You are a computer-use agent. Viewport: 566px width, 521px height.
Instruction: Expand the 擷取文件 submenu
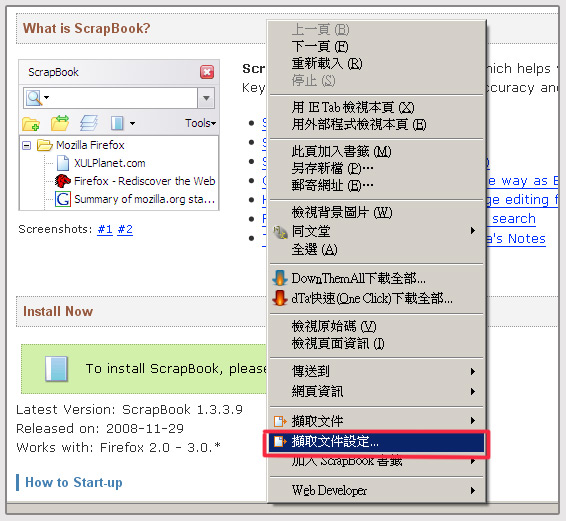tap(376, 421)
